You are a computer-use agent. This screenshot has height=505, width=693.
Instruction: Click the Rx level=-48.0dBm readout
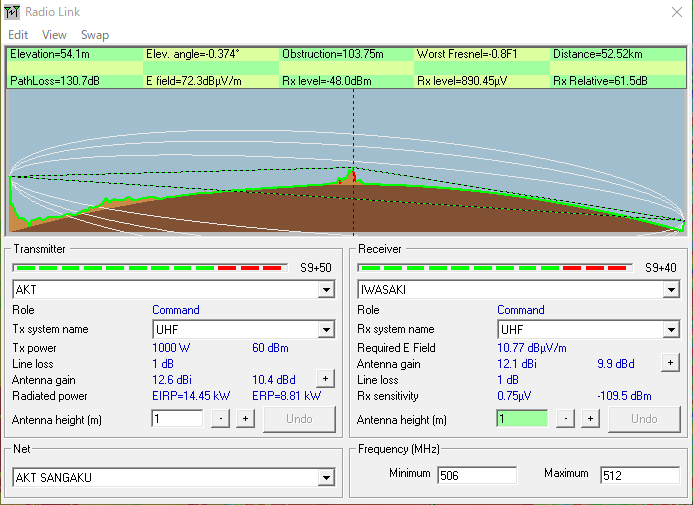tap(327, 81)
